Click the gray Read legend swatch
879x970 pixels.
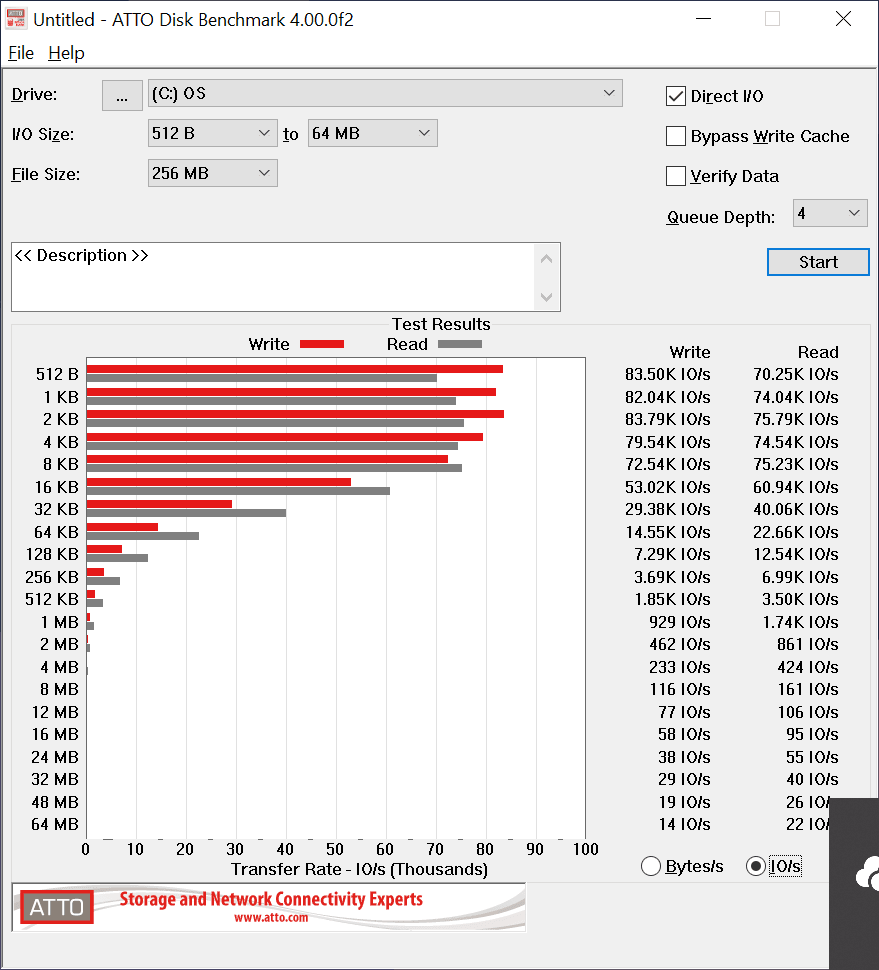point(460,344)
